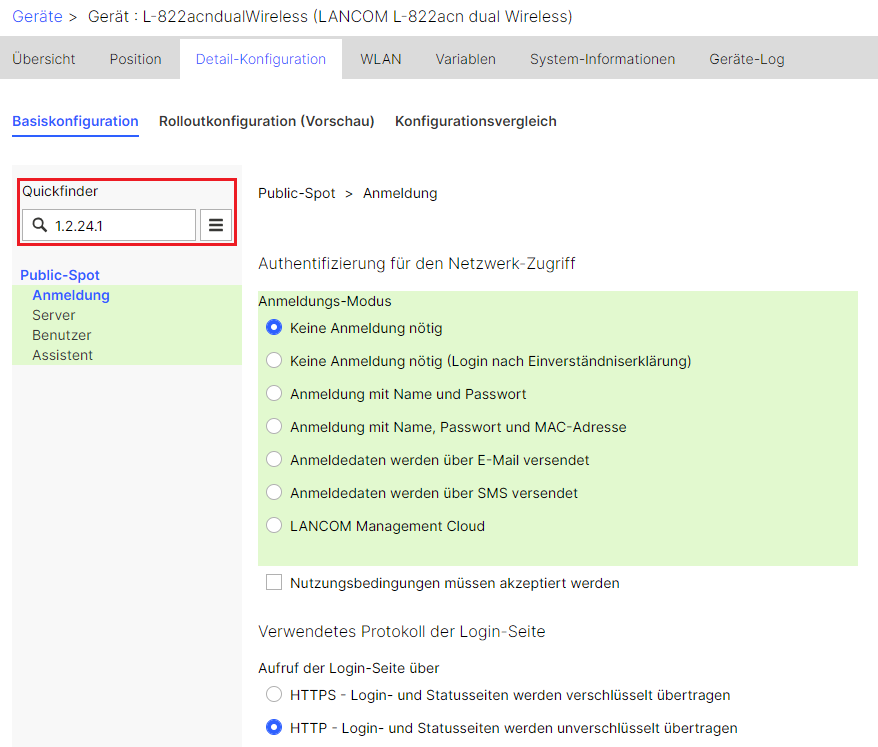The width and height of the screenshot is (878, 747).
Task: Click Public-Spot in the content breadcrumb
Action: (x=296, y=193)
